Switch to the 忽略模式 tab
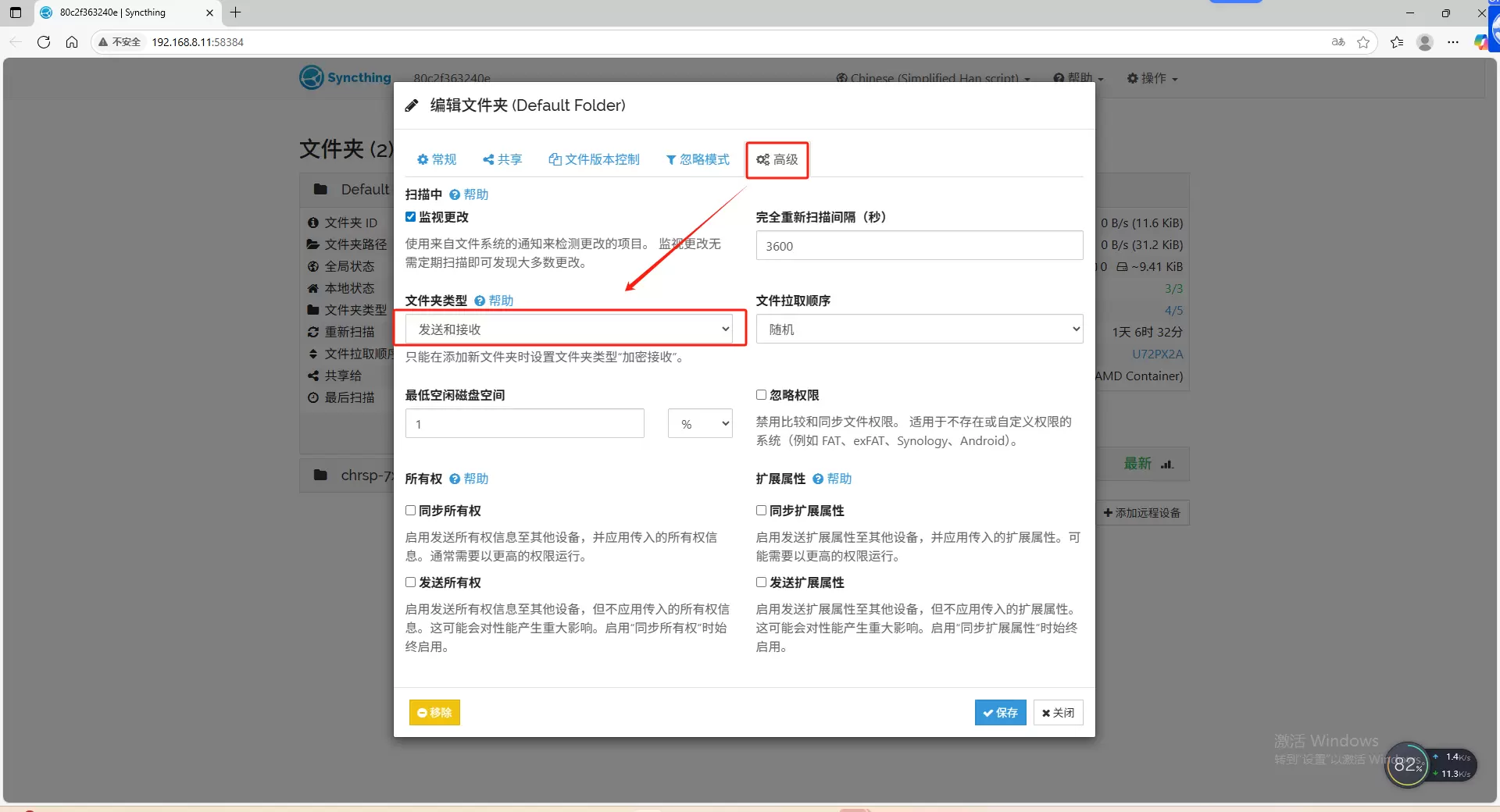The width and height of the screenshot is (1500, 812). [697, 159]
